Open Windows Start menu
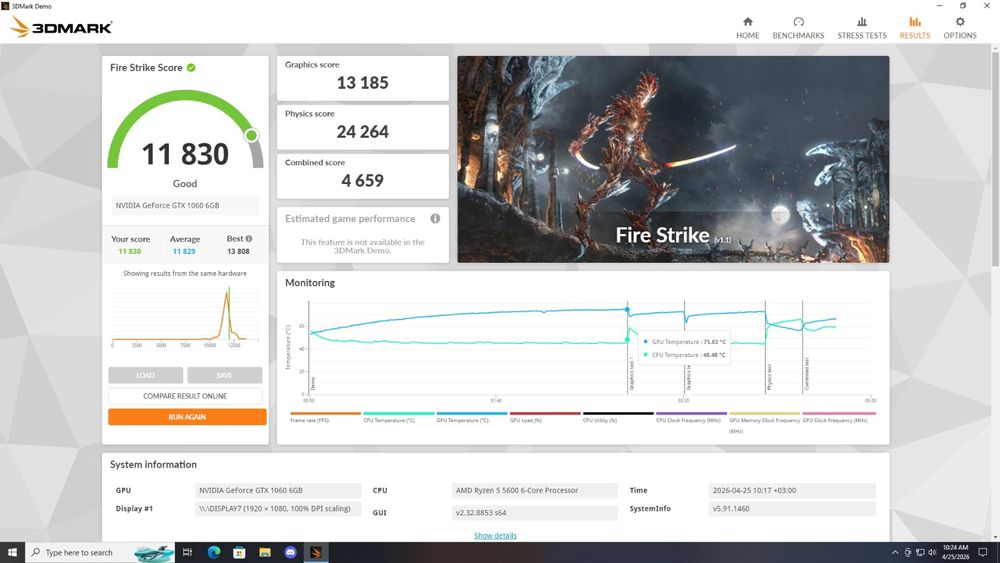Viewport: 1000px width, 563px height. [12, 552]
